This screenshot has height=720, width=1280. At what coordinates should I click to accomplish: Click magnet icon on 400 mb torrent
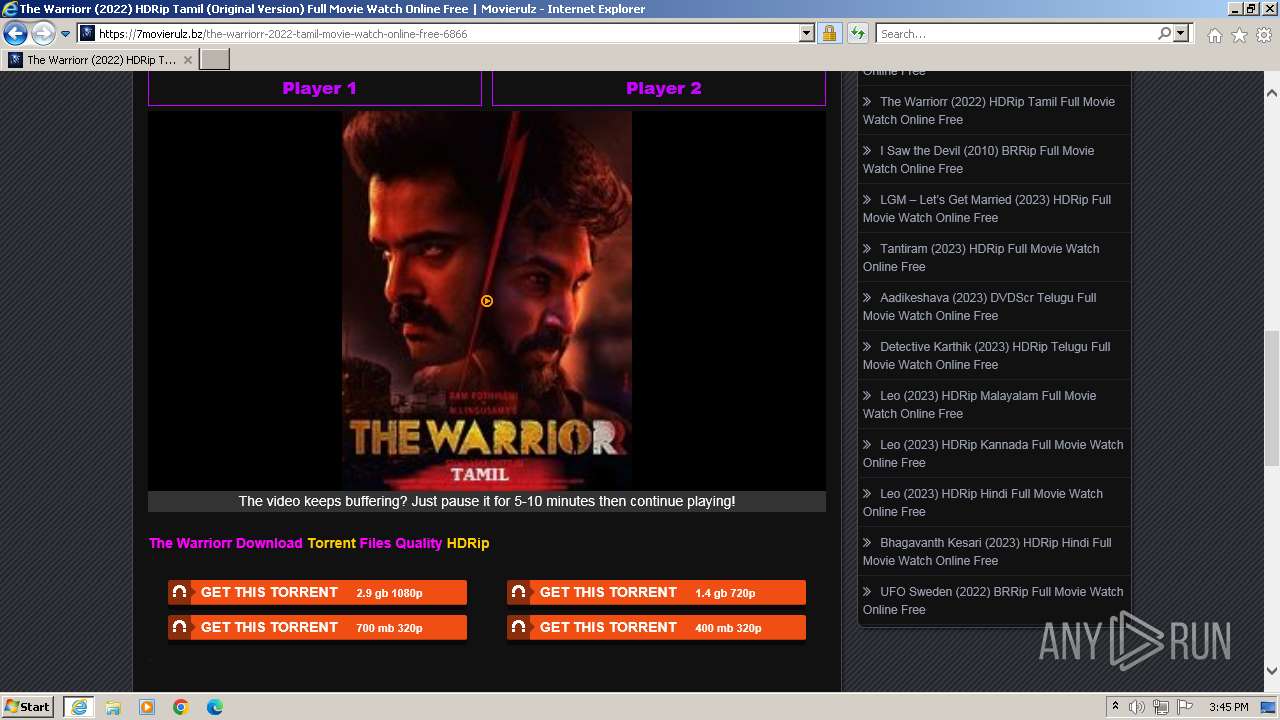tap(519, 627)
